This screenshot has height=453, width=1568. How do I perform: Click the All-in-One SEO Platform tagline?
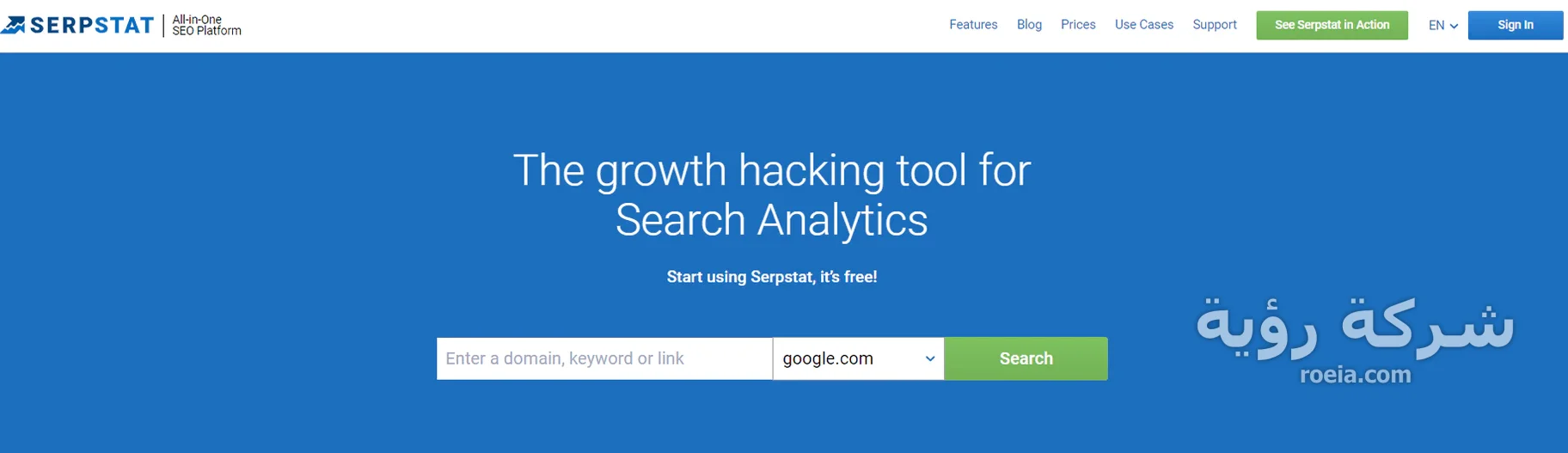point(206,25)
